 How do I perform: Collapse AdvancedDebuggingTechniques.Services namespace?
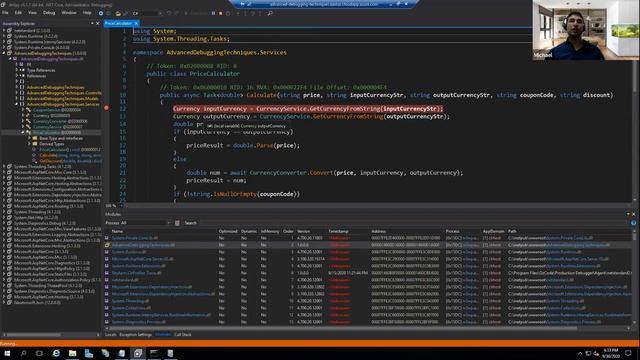tap(17, 104)
